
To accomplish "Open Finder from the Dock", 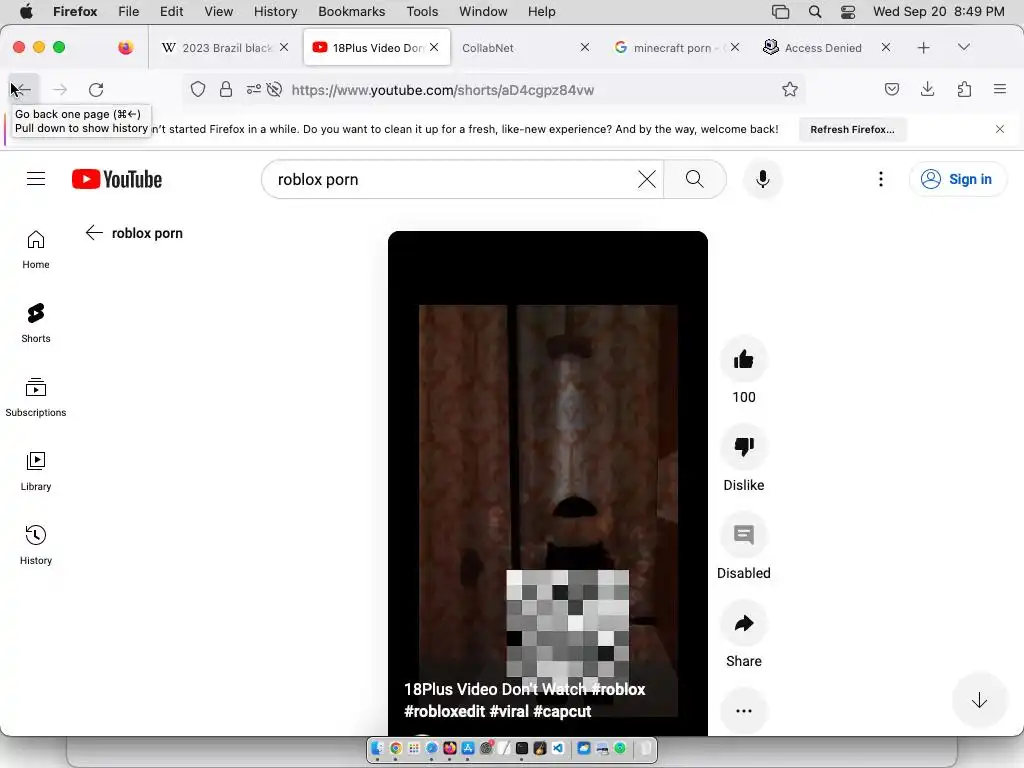I will point(377,748).
